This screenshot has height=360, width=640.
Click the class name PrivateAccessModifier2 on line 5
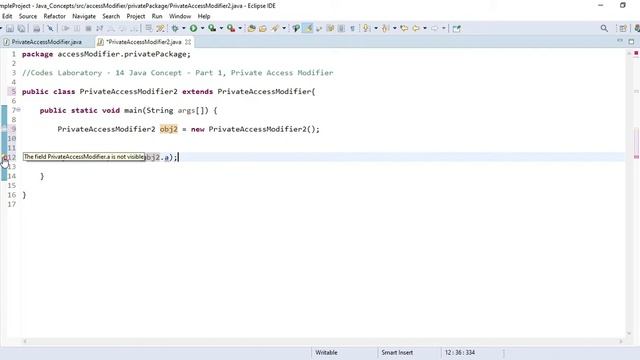click(128, 91)
